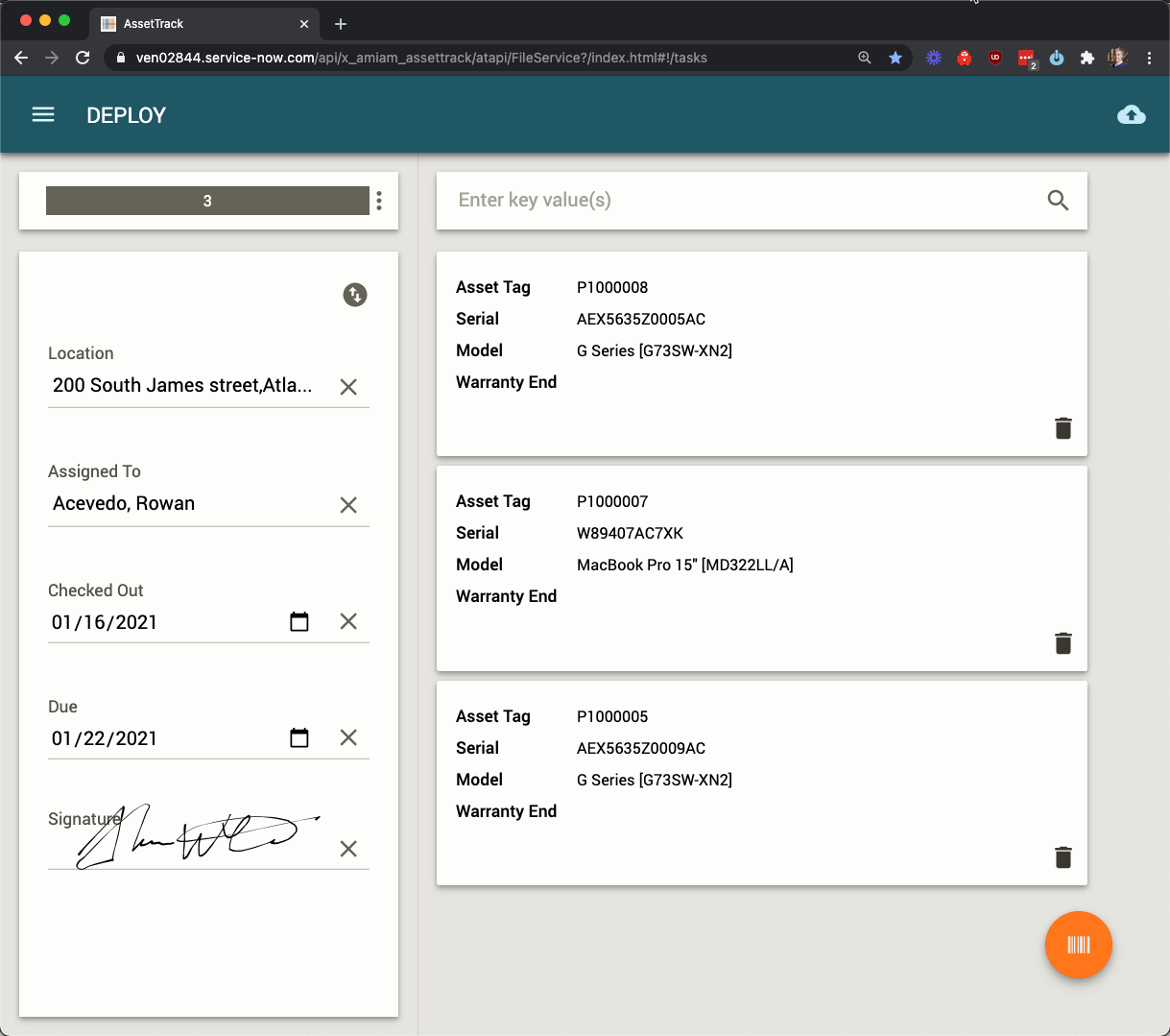Delete asset P1000007
Image resolution: width=1170 pixels, height=1036 pixels.
coord(1063,643)
